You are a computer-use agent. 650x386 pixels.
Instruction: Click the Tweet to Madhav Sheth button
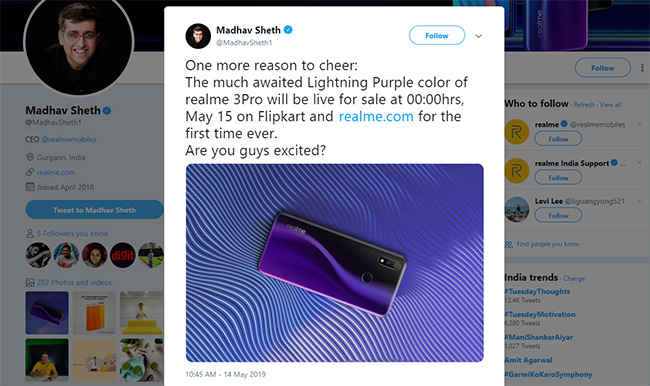coord(95,210)
